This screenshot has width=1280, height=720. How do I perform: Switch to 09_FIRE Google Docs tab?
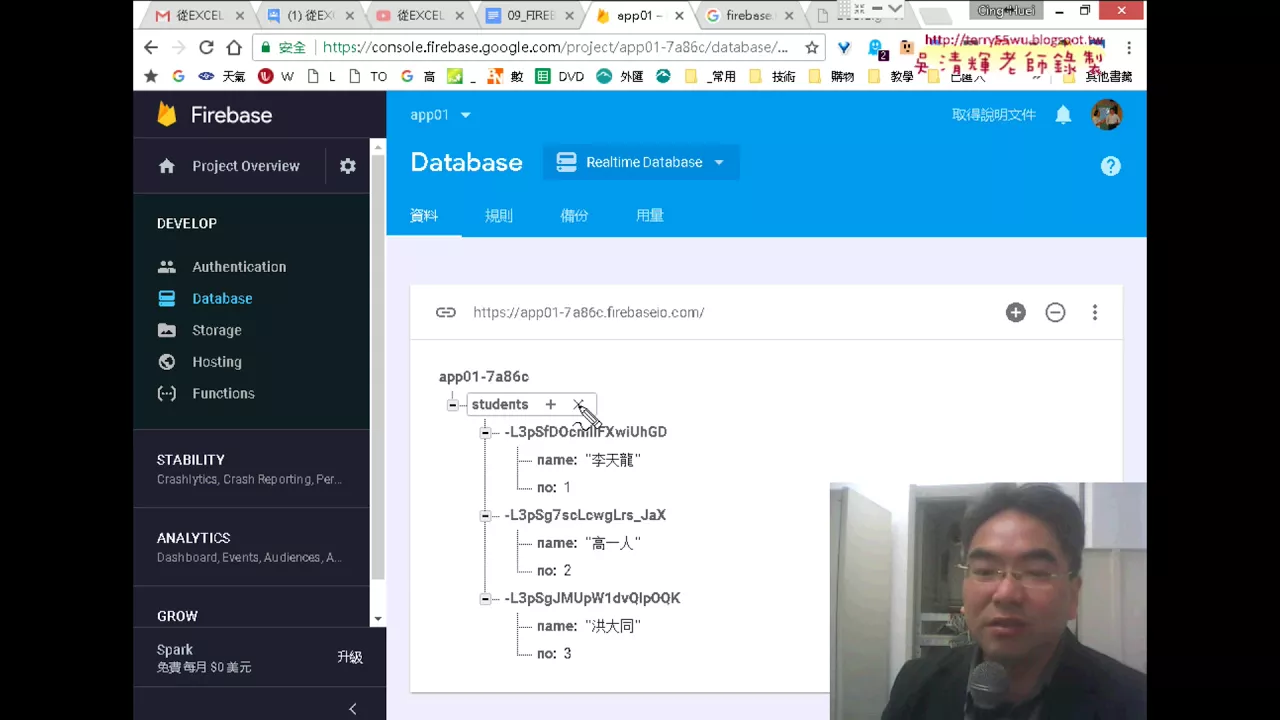(531, 15)
